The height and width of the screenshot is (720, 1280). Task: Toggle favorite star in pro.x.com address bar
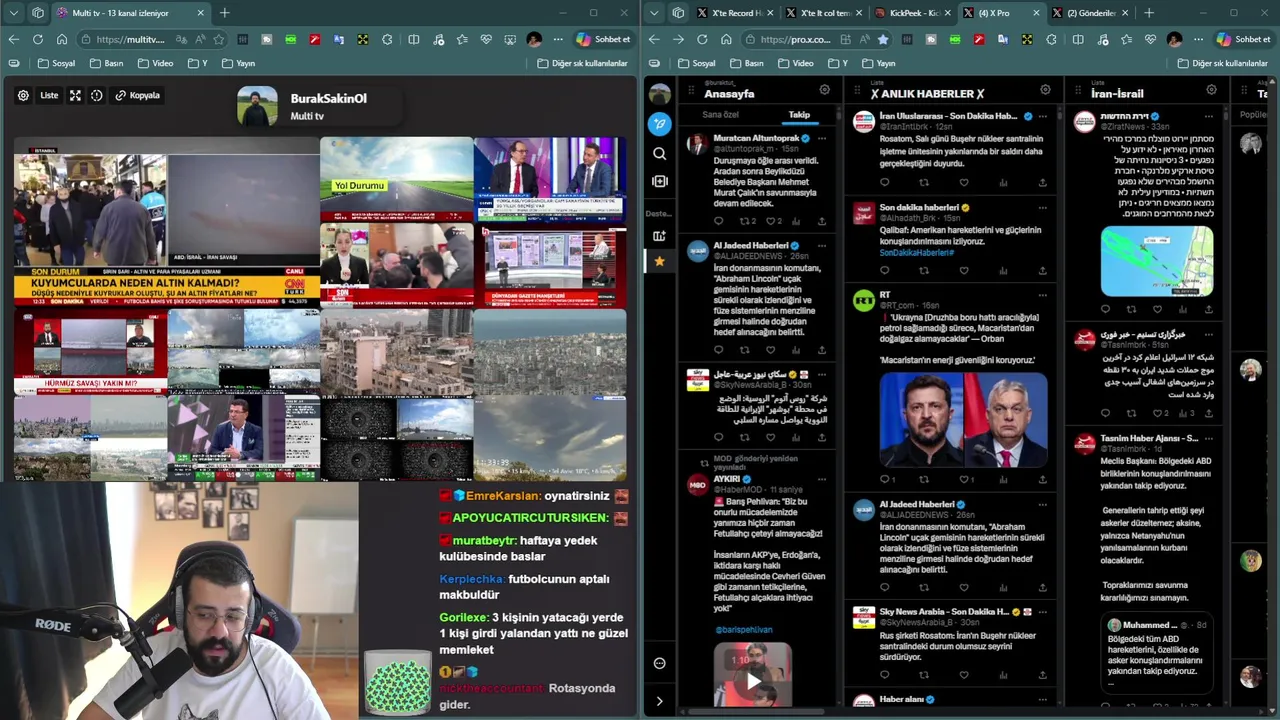(882, 39)
